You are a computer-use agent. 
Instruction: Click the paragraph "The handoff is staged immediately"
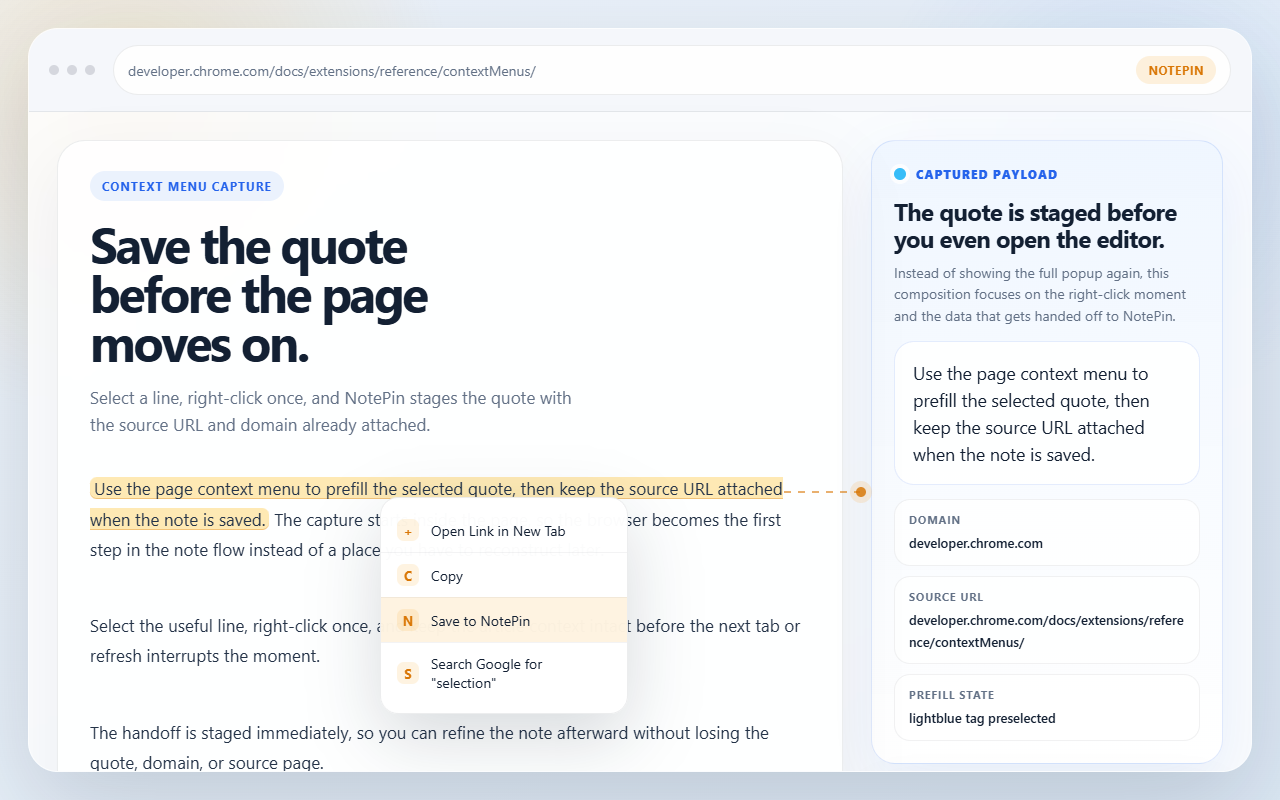(x=429, y=747)
